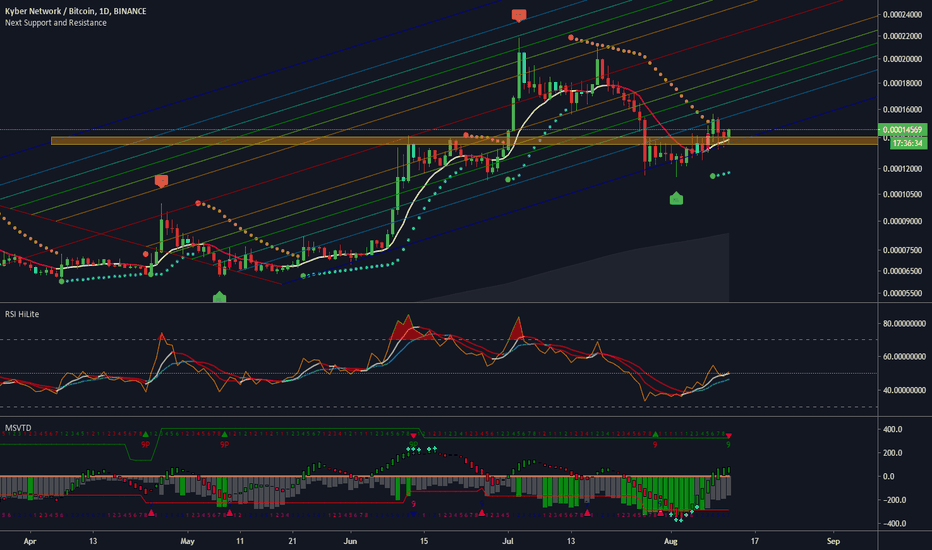Viewport: 932px width, 550px height.
Task: Select the MSVTD -400.0 axis value
Action: 894,524
